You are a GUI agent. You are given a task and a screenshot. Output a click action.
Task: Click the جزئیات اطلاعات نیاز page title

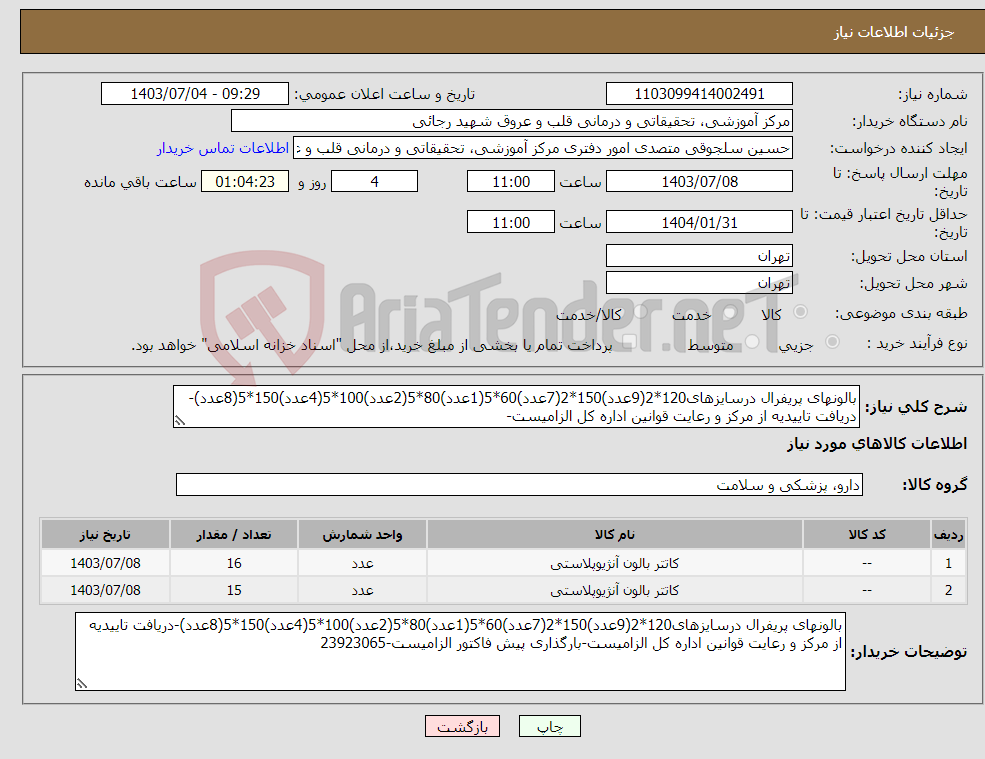893,32
